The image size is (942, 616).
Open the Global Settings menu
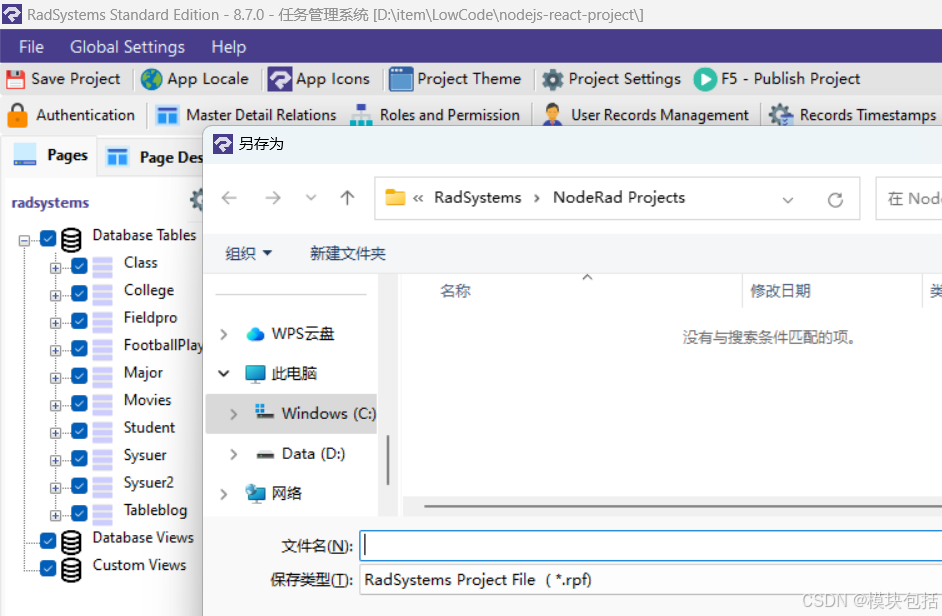coord(127,46)
